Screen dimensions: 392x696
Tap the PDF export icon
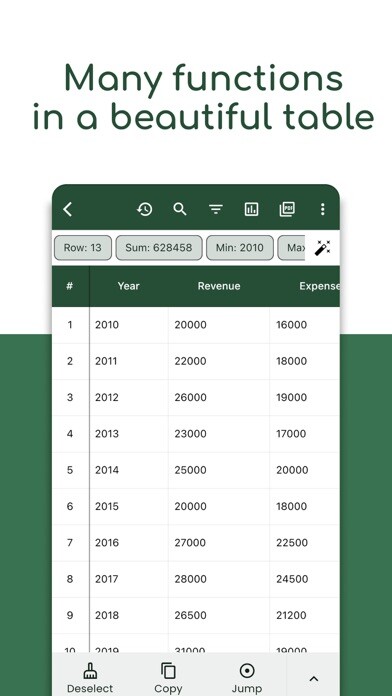click(x=287, y=209)
